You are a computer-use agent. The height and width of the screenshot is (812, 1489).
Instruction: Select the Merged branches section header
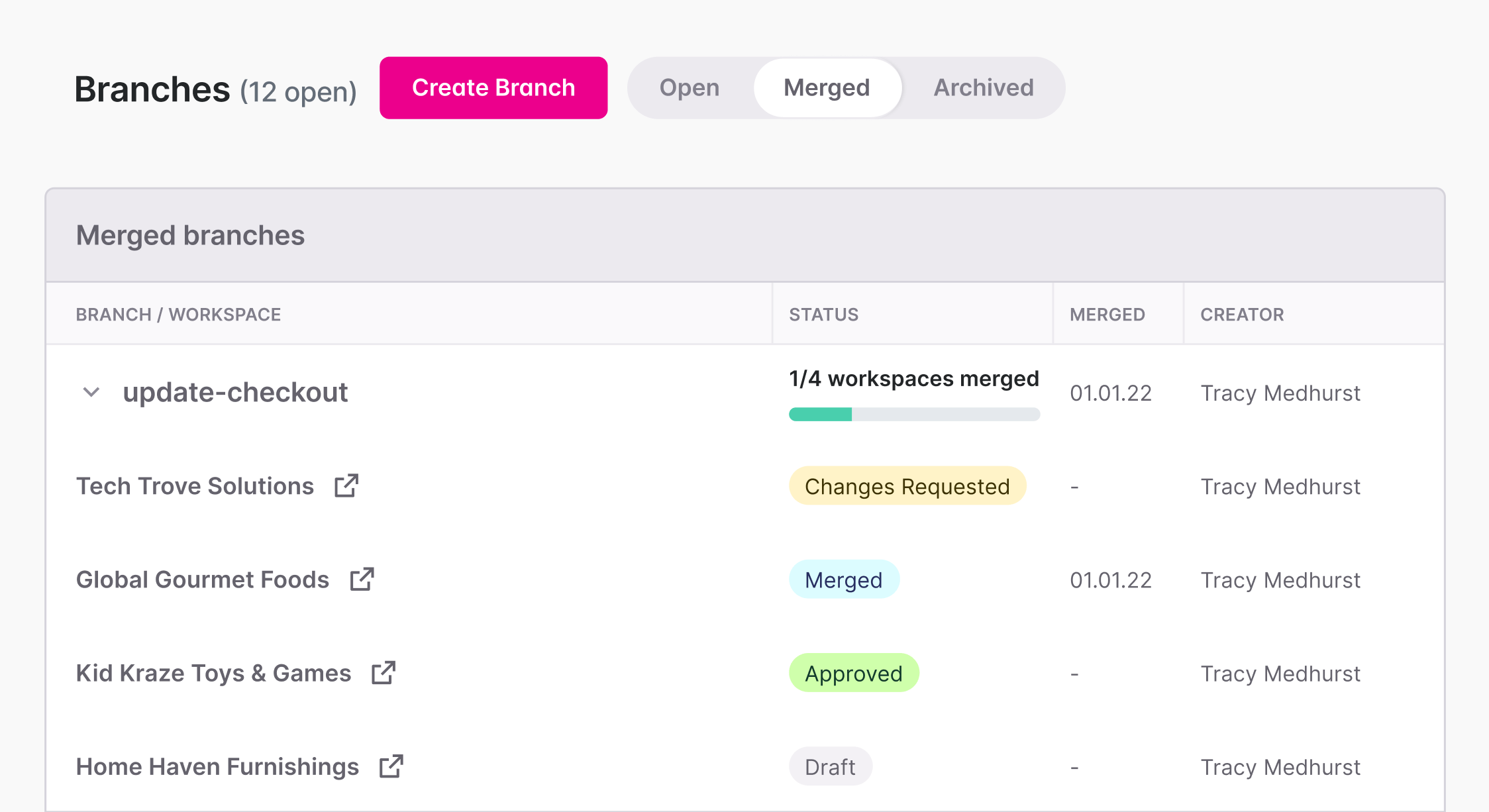pos(190,235)
